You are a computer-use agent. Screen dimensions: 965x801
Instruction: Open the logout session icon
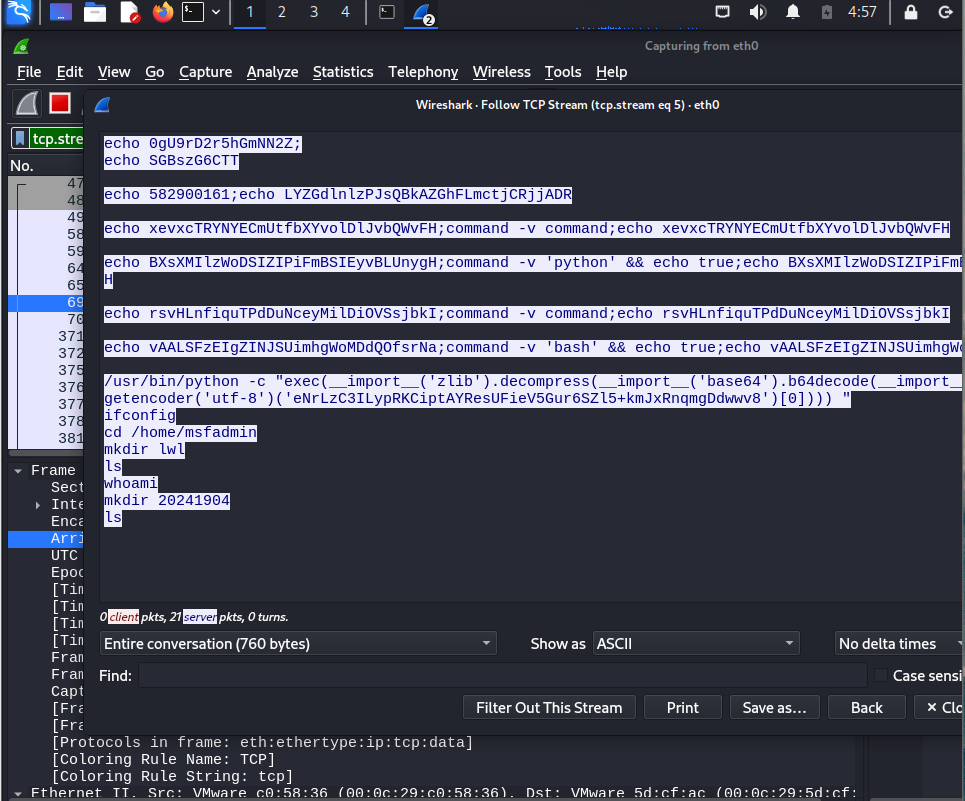click(x=945, y=12)
